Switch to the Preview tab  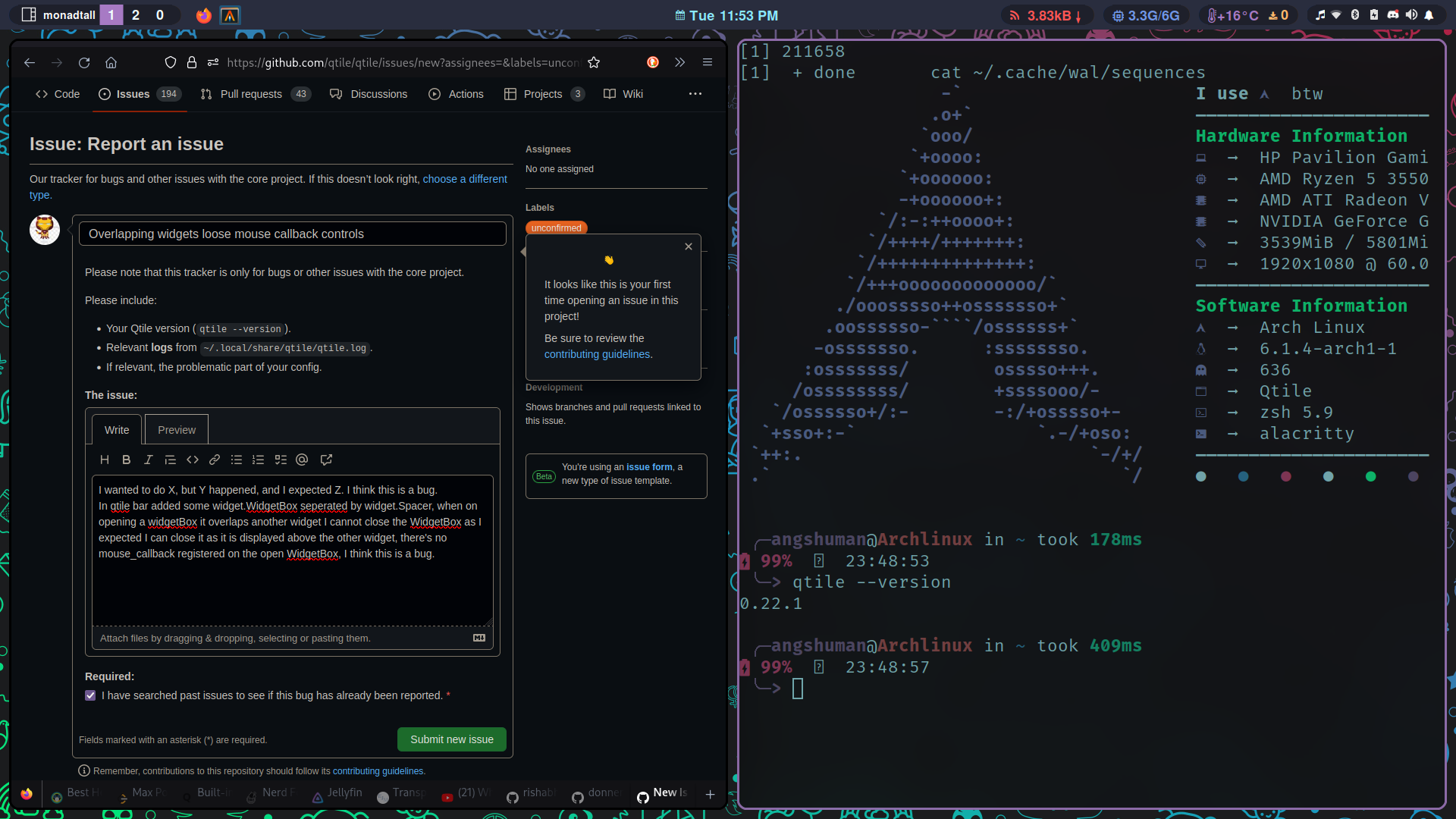pos(176,429)
